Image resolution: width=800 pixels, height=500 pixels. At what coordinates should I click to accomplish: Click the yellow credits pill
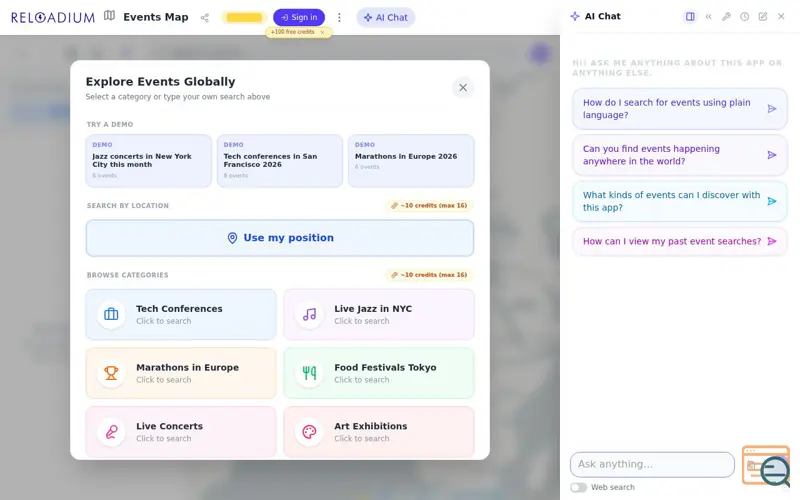pyautogui.click(x=244, y=17)
